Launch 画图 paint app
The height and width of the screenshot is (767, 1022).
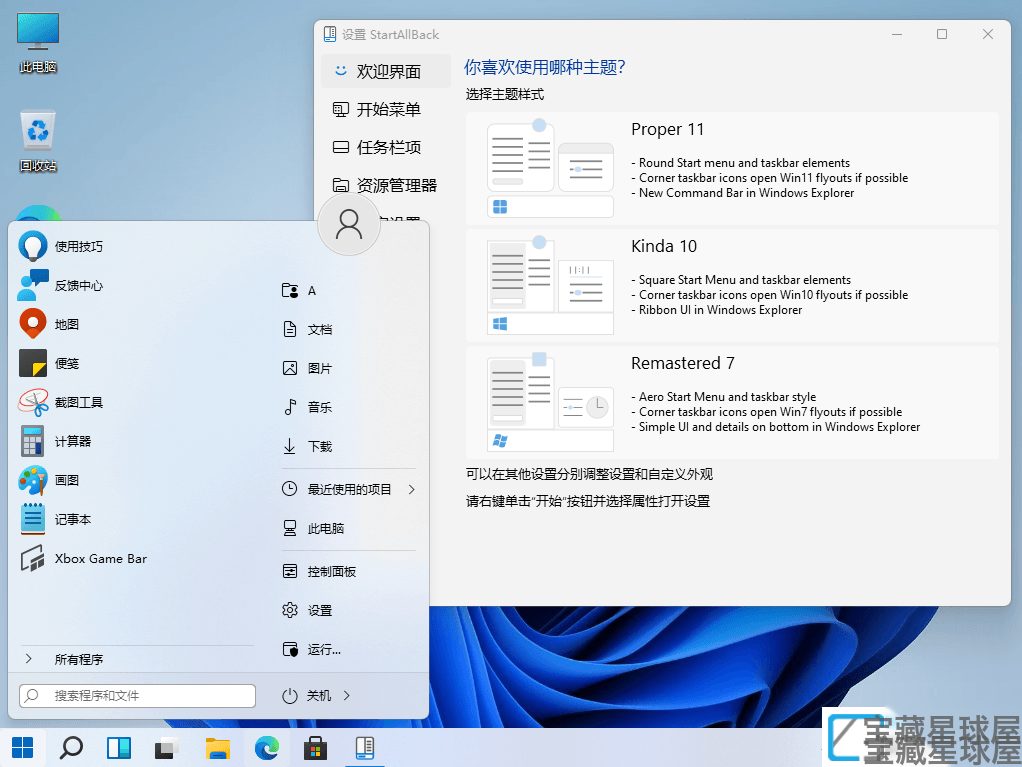pos(49,480)
